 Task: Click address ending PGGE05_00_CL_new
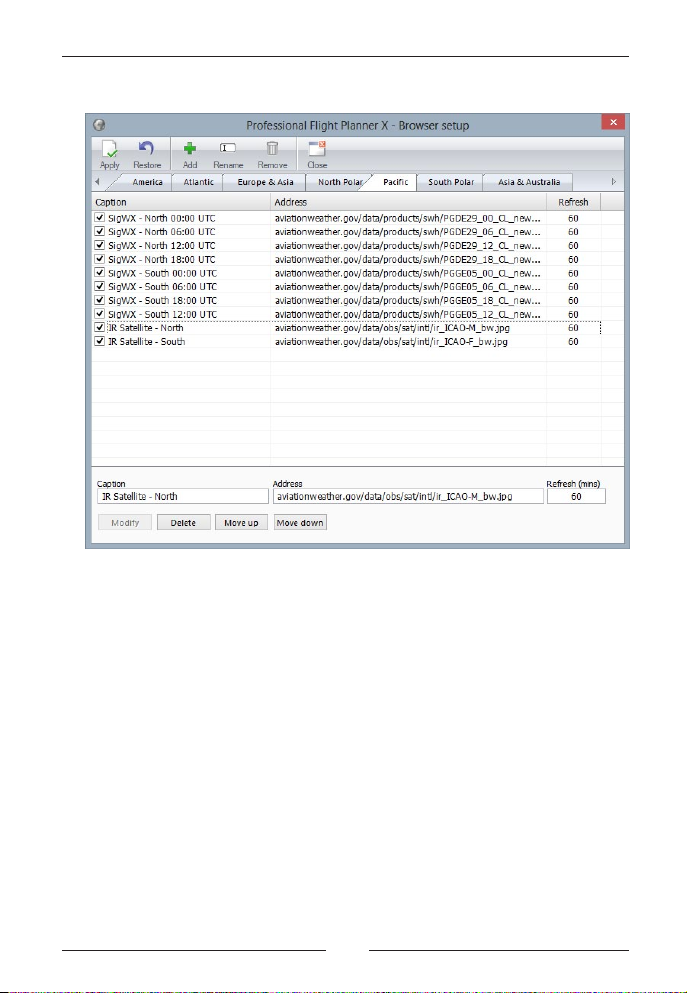[408, 273]
